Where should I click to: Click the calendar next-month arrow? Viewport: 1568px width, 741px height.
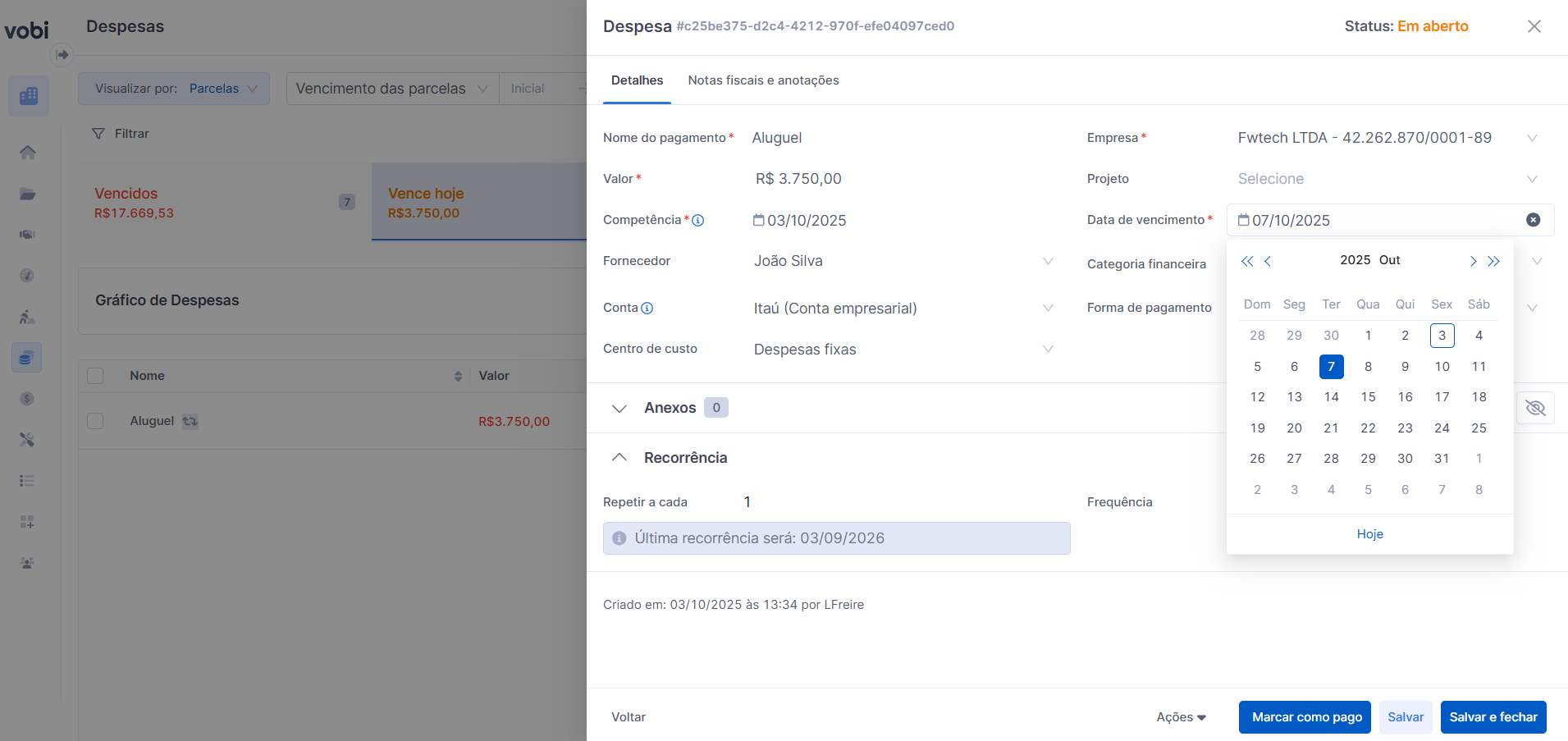click(1473, 261)
